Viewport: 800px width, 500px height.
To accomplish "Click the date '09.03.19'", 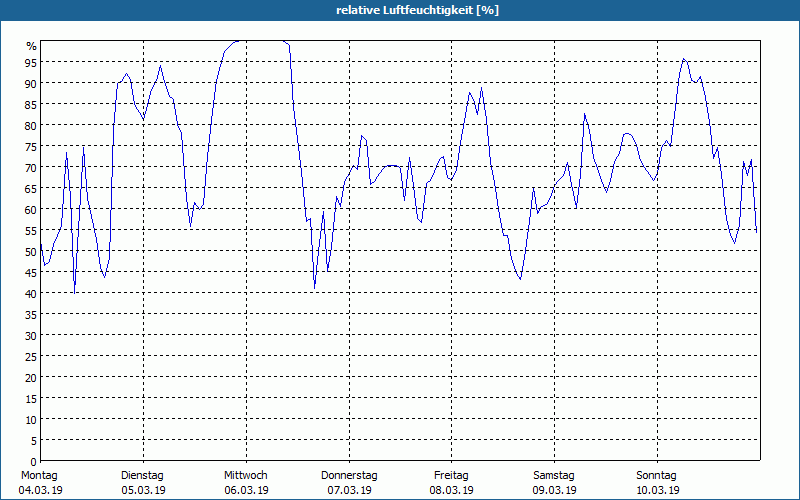I will (x=555, y=490).
